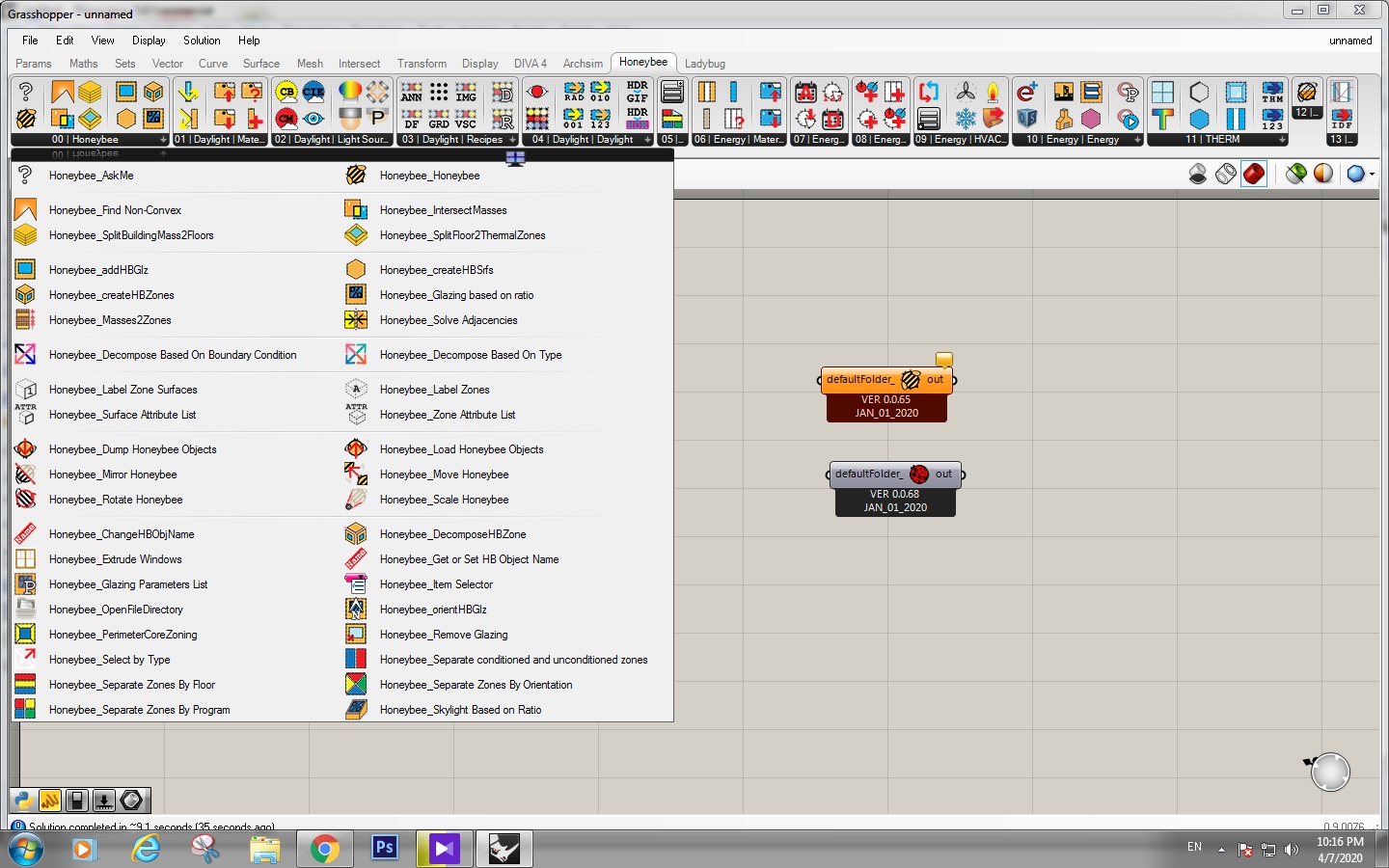Pick Honeybee_Mirror Honeybee component
Image resolution: width=1389 pixels, height=868 pixels.
tap(113, 475)
